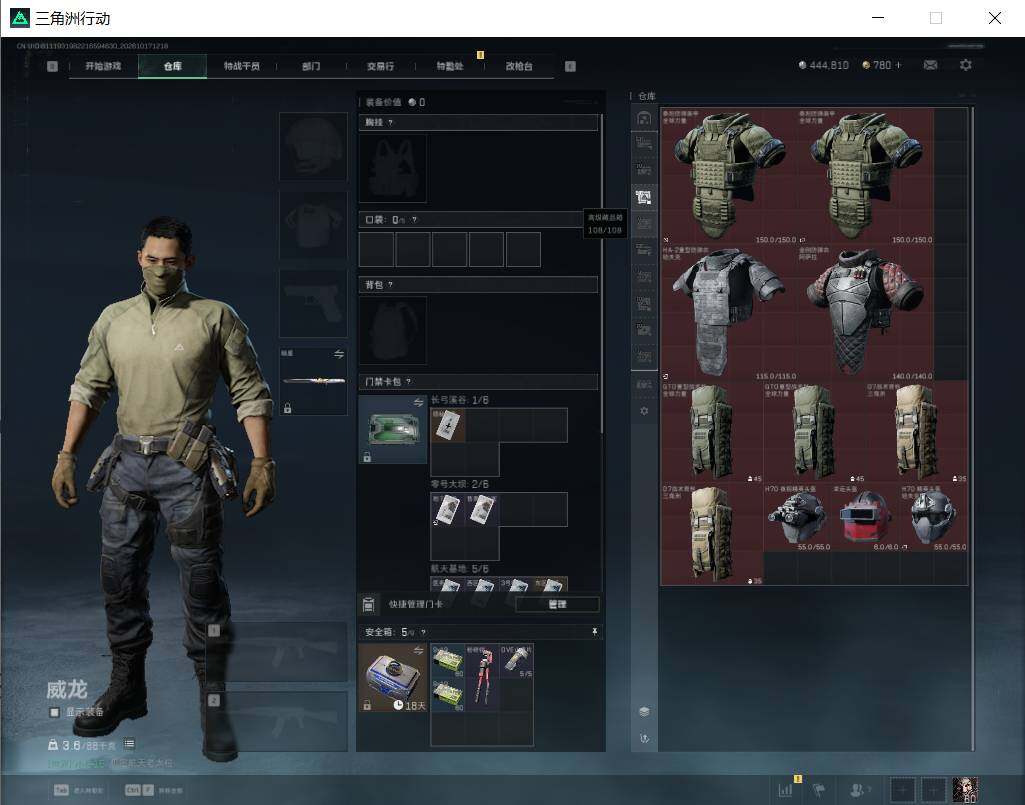
Task: Select the empty primary weapon slot 2
Action: (277, 722)
